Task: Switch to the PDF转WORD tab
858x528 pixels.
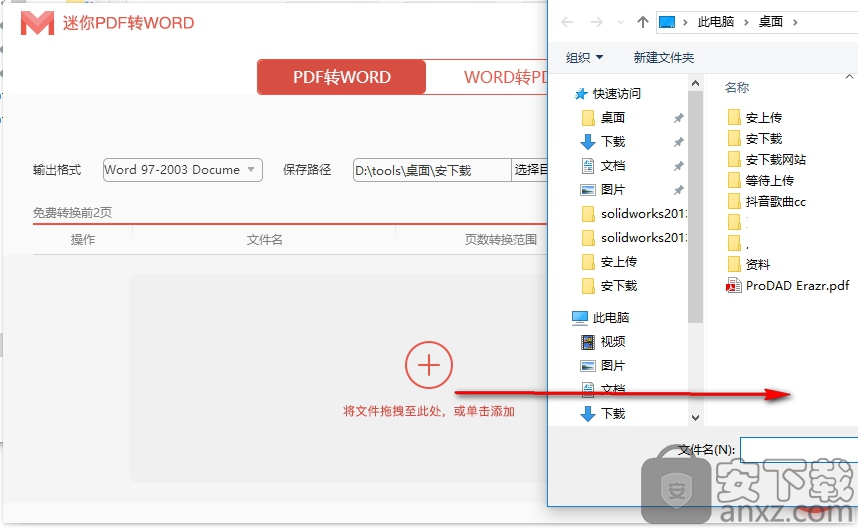Action: 341,77
